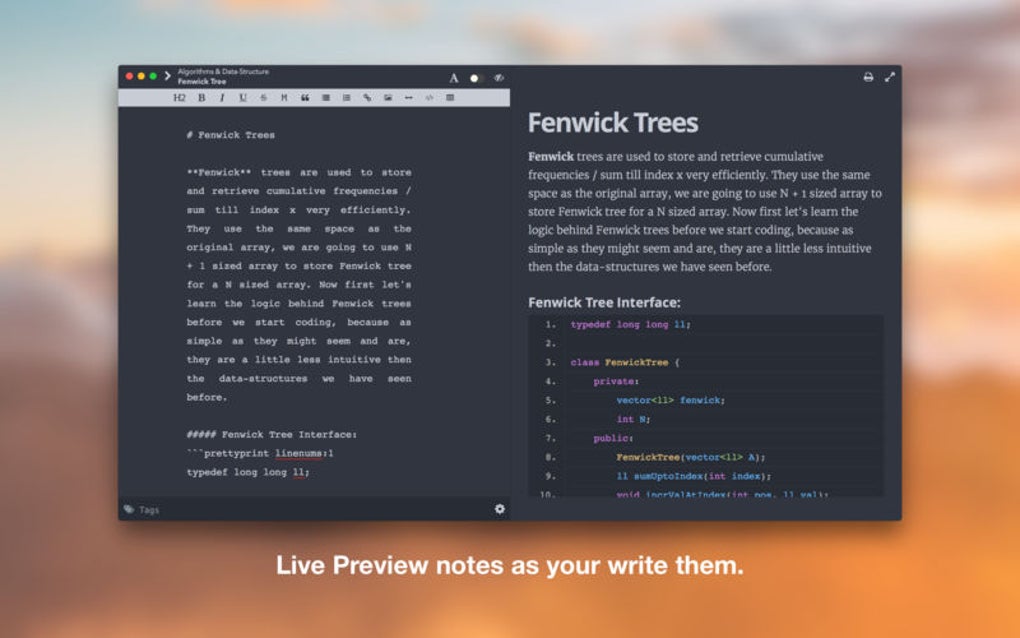The image size is (1020, 638).
Task: Open the print dialog from the preview pane
Action: (868, 76)
